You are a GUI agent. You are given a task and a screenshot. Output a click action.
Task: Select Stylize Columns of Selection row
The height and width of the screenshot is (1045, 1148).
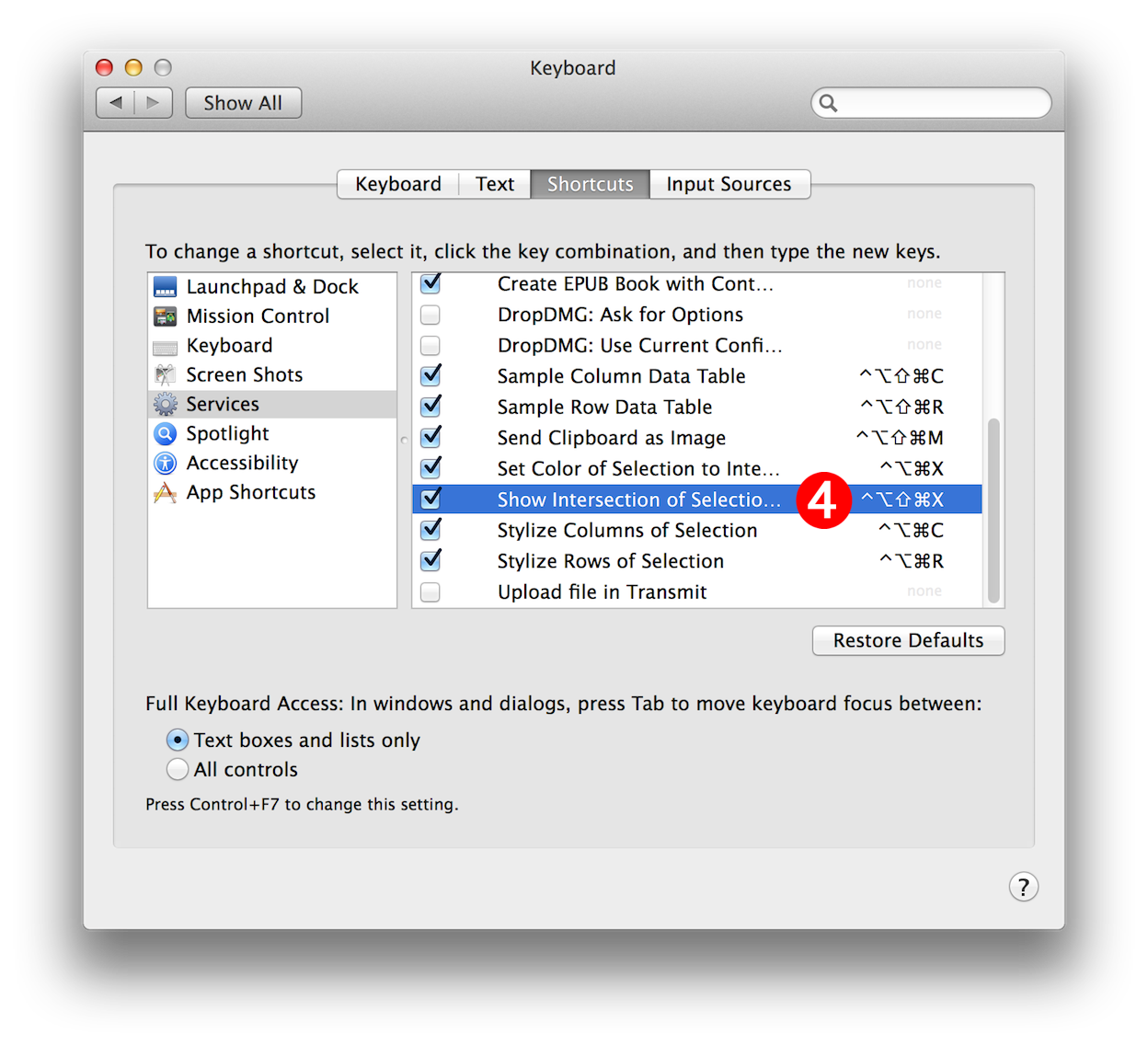pyautogui.click(x=697, y=530)
